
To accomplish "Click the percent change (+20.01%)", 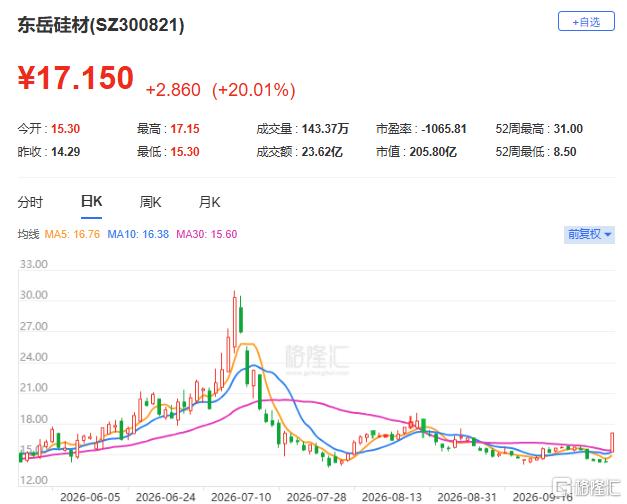I will click(254, 90).
